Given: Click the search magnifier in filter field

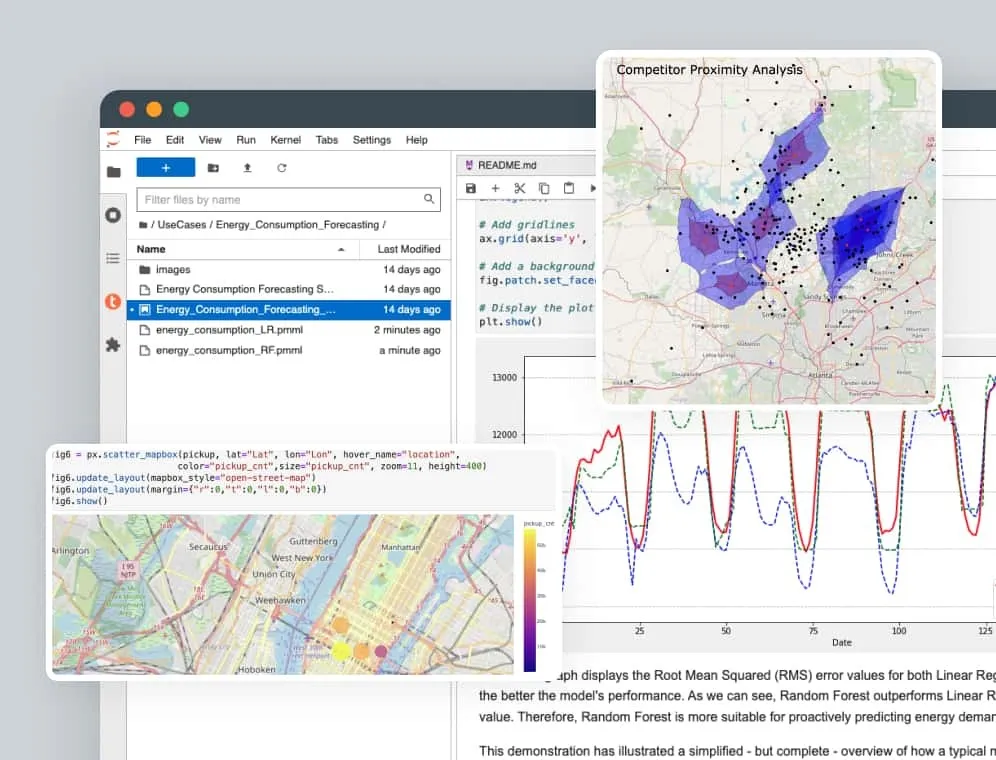Looking at the screenshot, I should (429, 199).
